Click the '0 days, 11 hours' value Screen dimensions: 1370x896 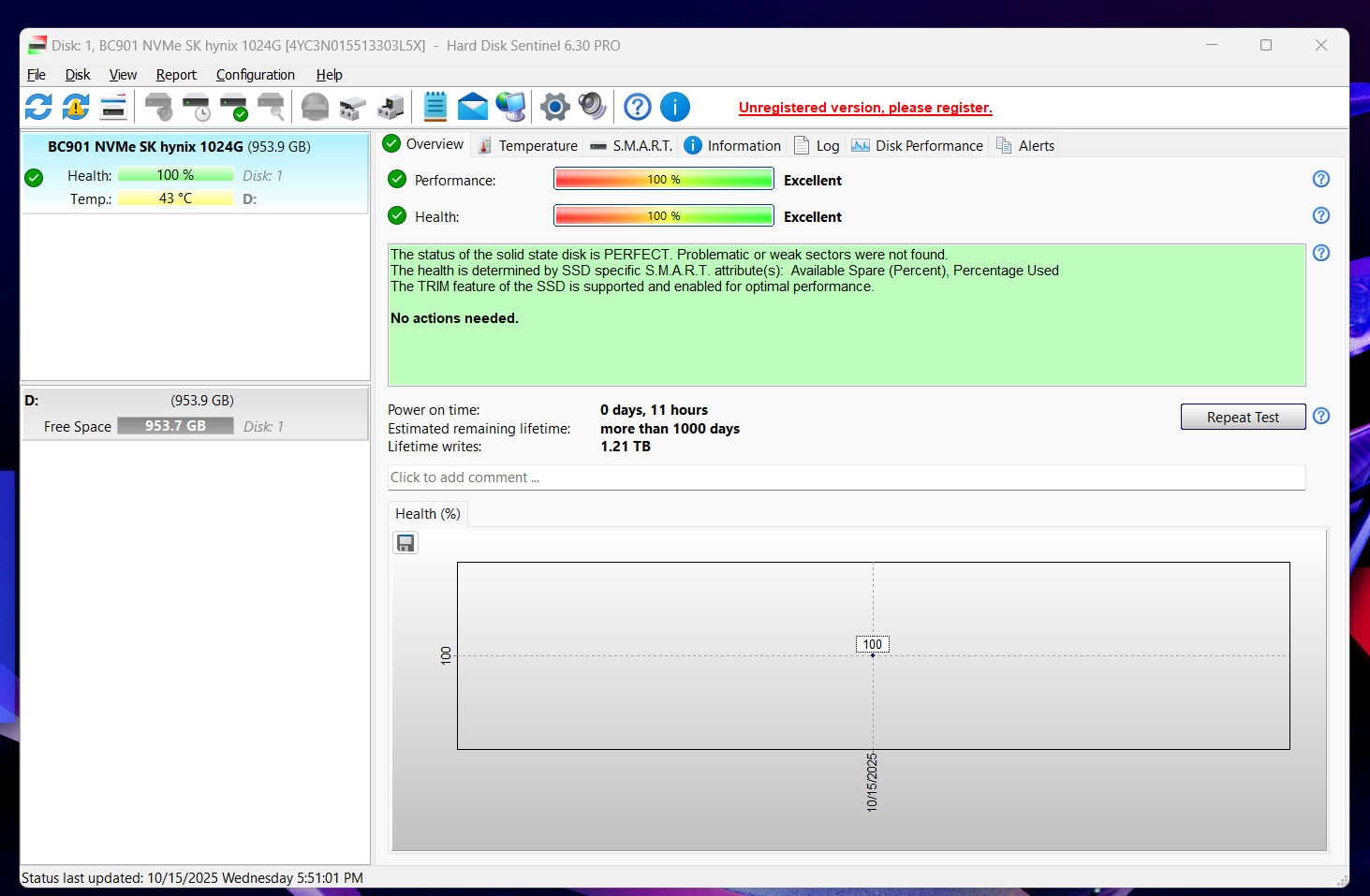click(x=654, y=410)
